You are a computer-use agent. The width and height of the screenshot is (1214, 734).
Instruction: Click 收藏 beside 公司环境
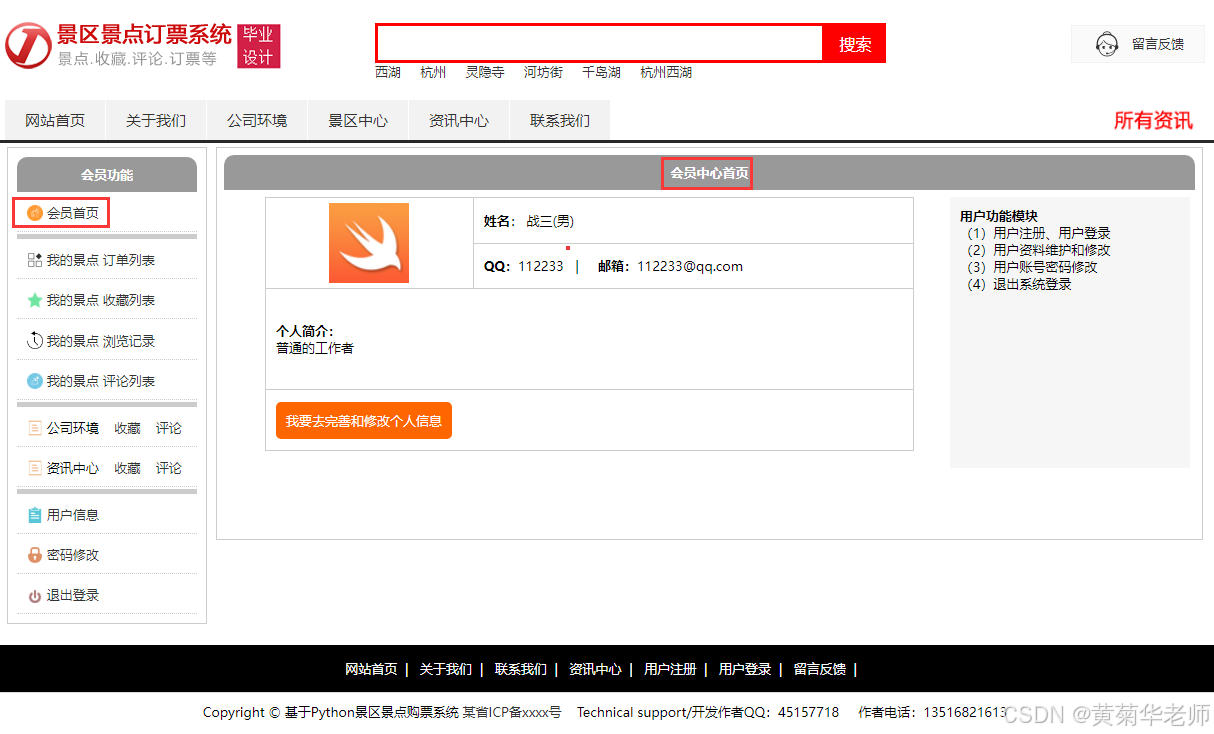click(127, 428)
